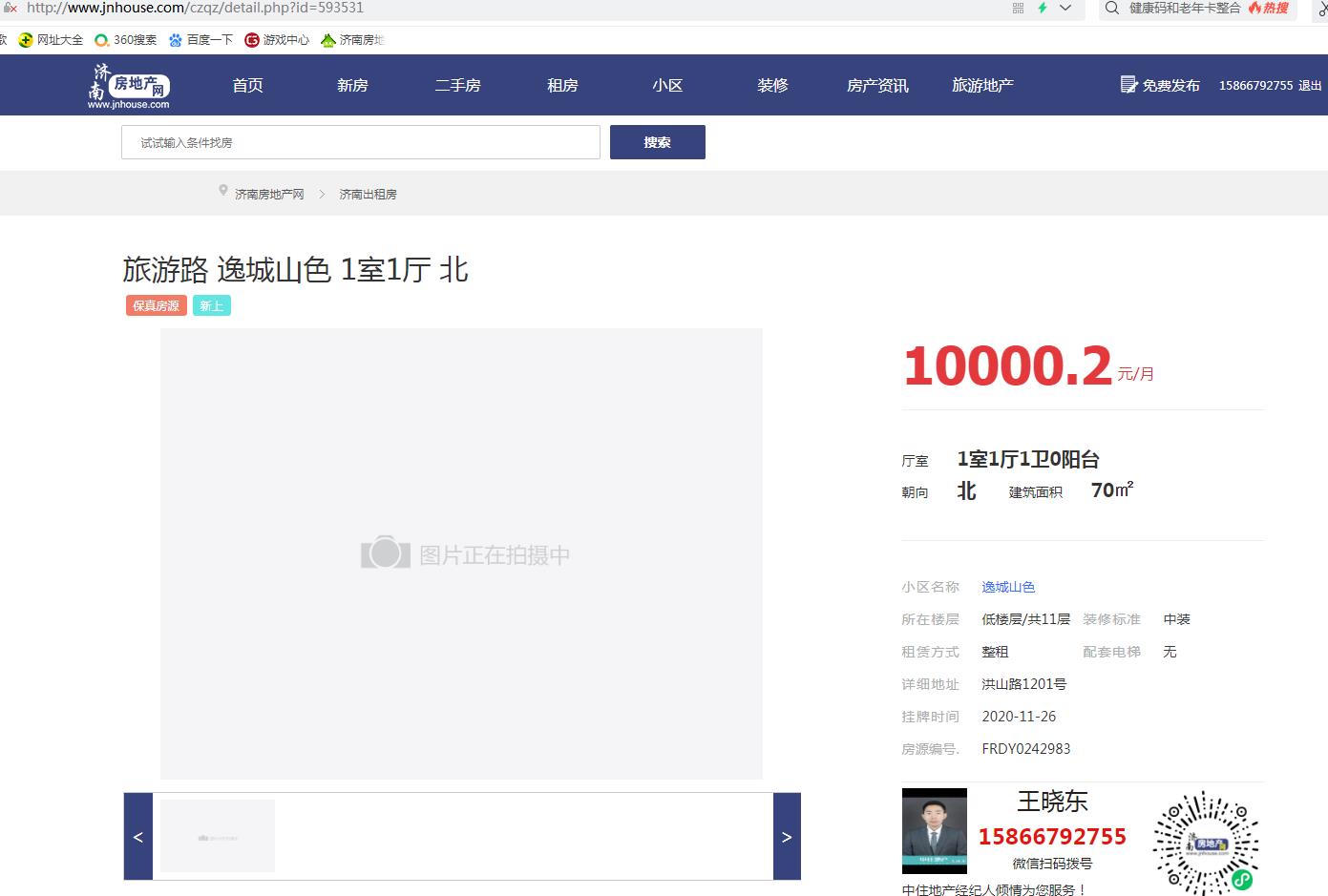1328x896 pixels.
Task: Open the 游戏中心 bookmark
Action: pyautogui.click(x=277, y=40)
